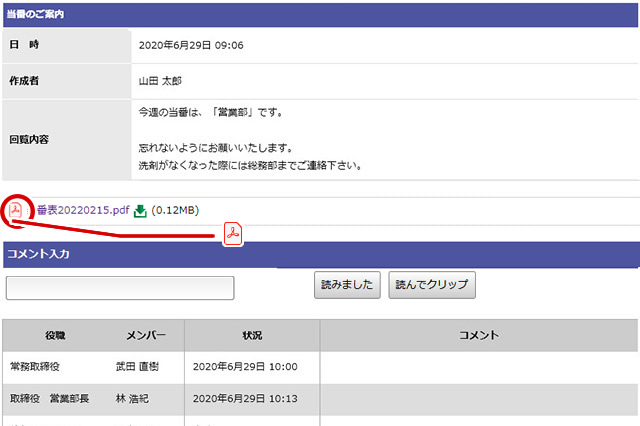Click member name 林 浩紀
640x426 pixels.
tap(132, 399)
